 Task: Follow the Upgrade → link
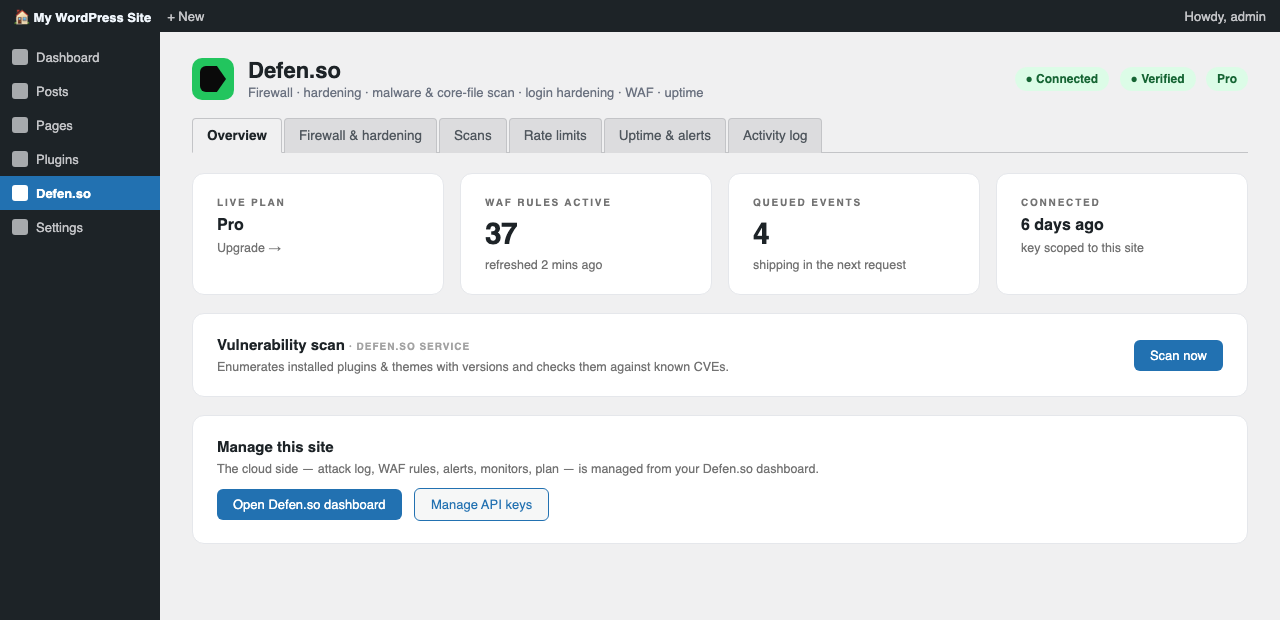249,248
